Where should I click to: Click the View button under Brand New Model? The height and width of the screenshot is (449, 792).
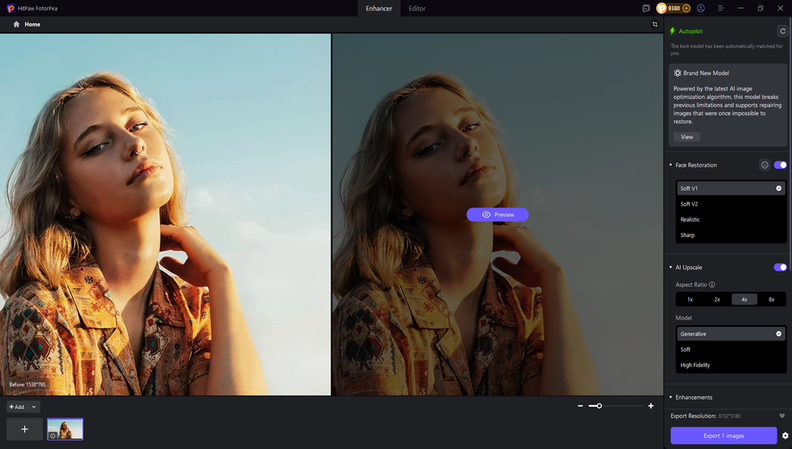coord(686,137)
